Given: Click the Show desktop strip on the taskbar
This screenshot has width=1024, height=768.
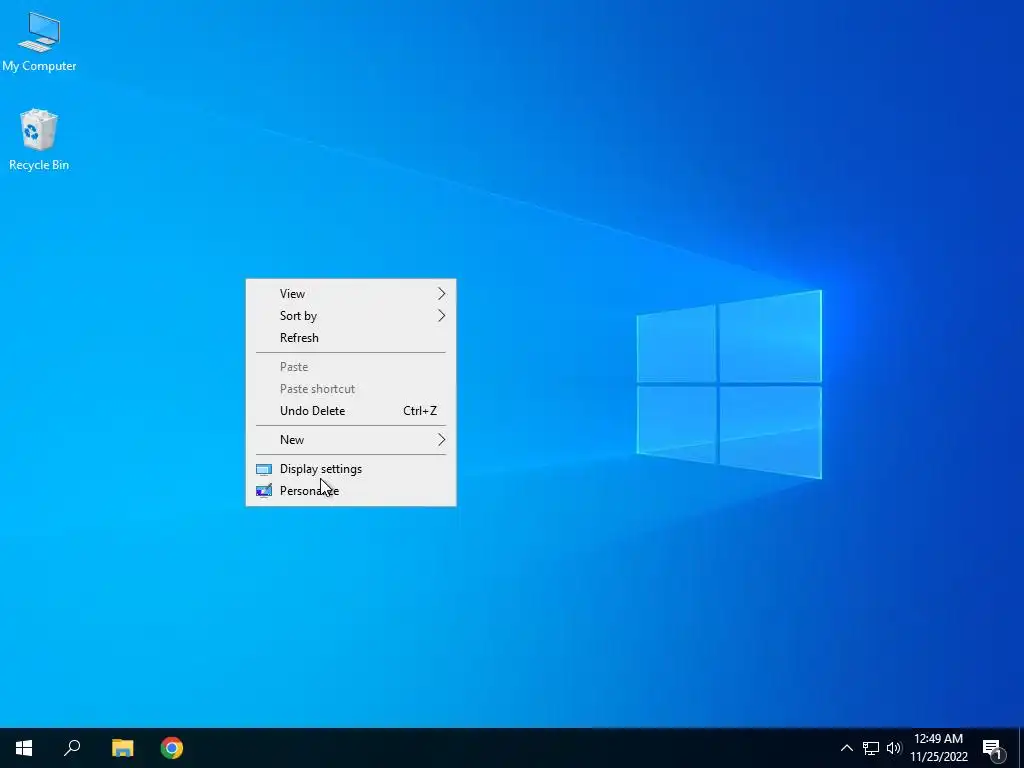Looking at the screenshot, I should (x=1021, y=748).
